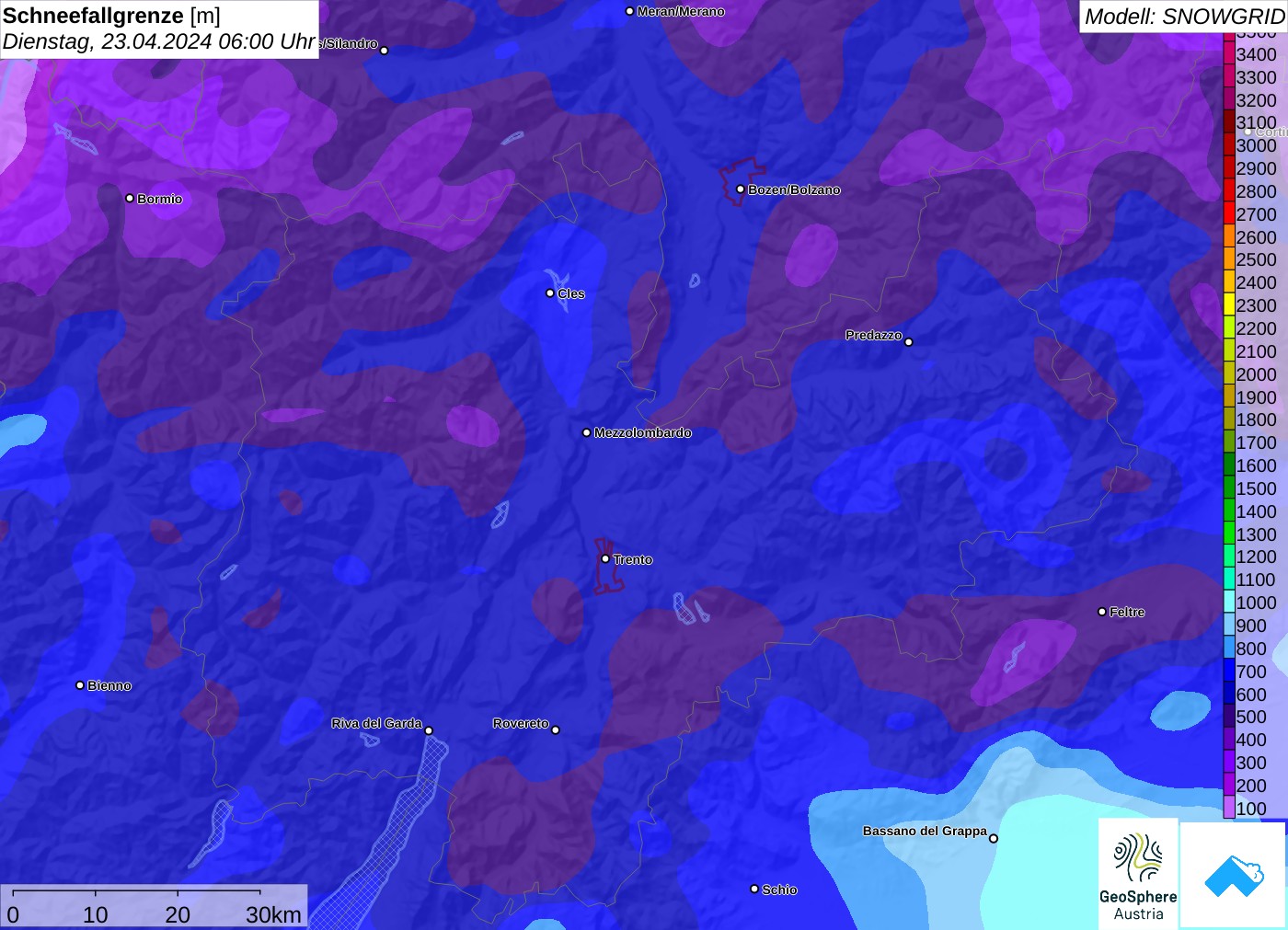1288x930 pixels.
Task: Click the '0' scale bar label
Action: 13,914
